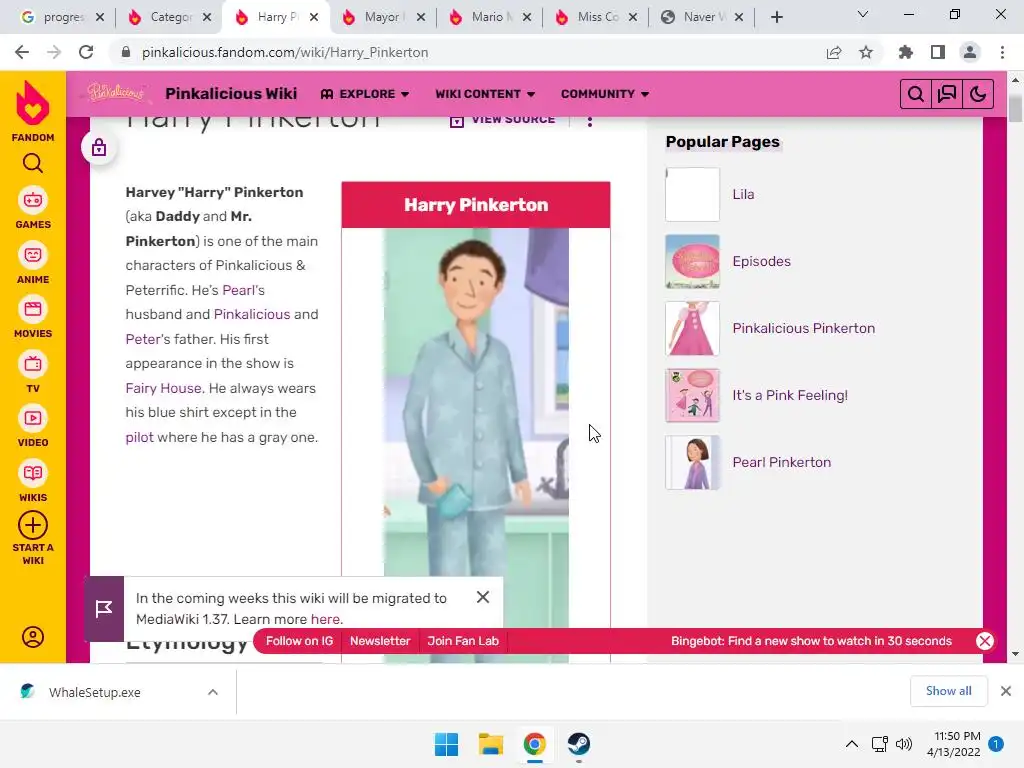Share this page icon in address bar

[x=834, y=52]
